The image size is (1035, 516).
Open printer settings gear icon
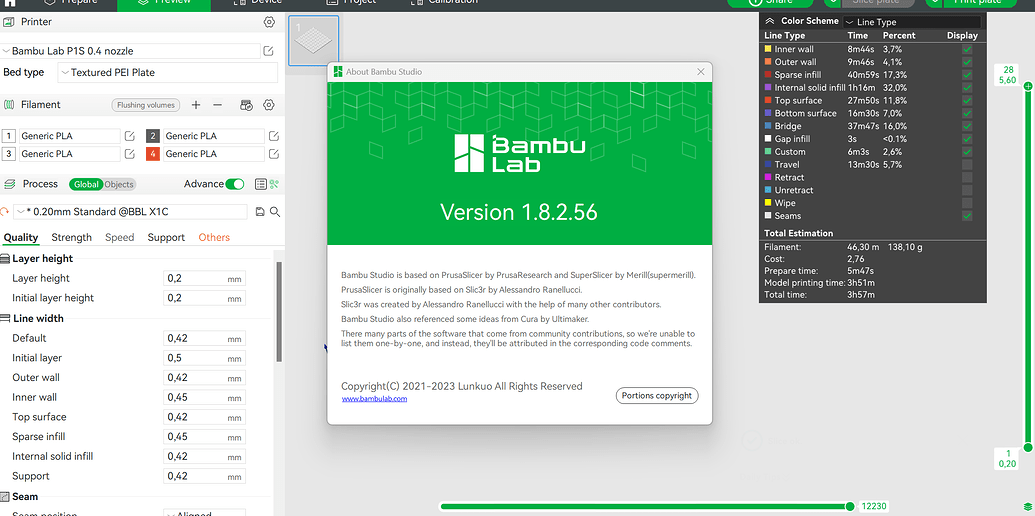[x=269, y=22]
